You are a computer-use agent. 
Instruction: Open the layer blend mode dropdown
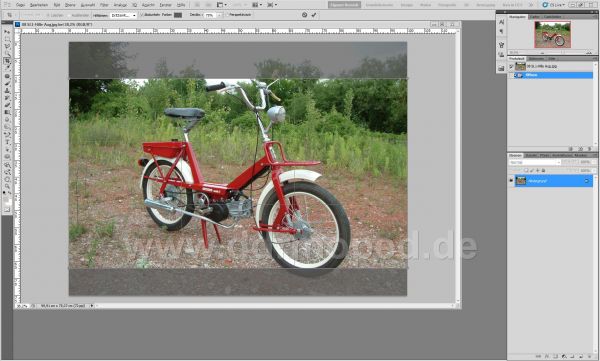(x=535, y=162)
